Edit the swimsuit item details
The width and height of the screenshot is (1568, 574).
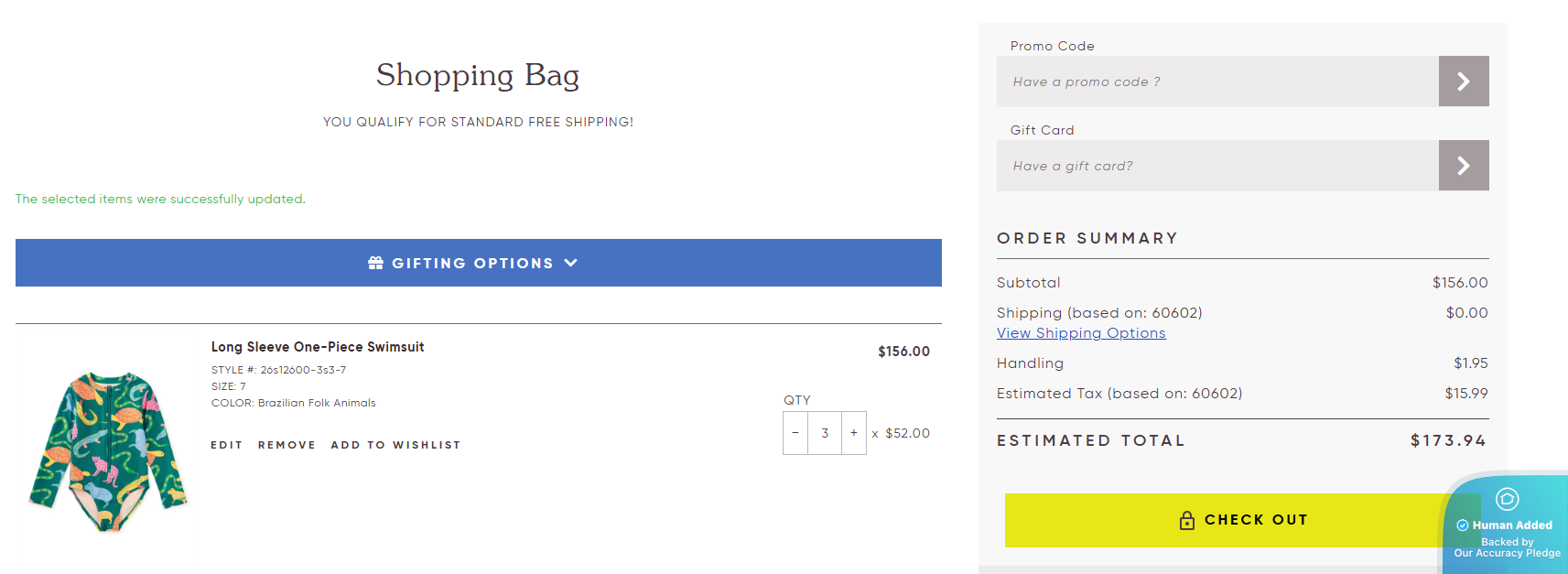[x=226, y=445]
